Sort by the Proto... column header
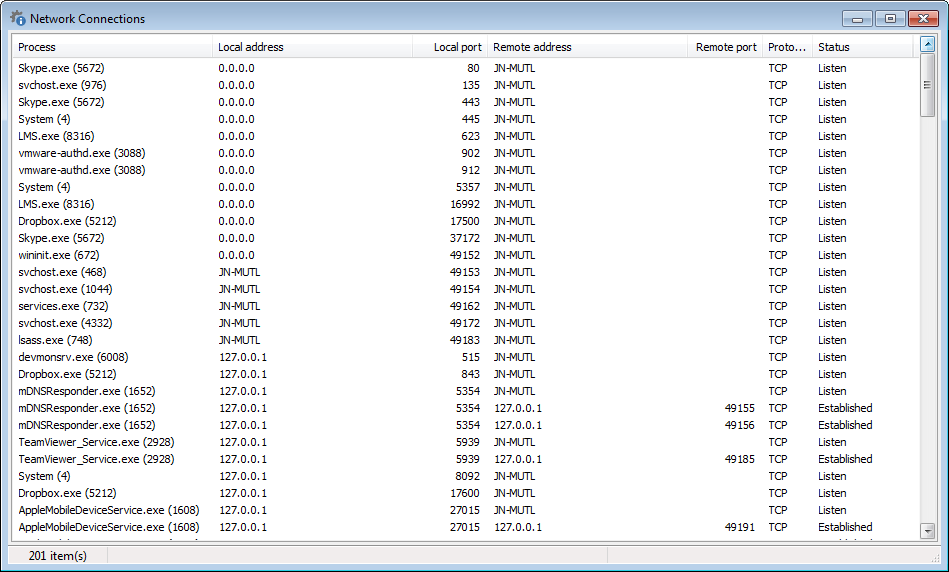The height and width of the screenshot is (572, 949). [x=787, y=47]
